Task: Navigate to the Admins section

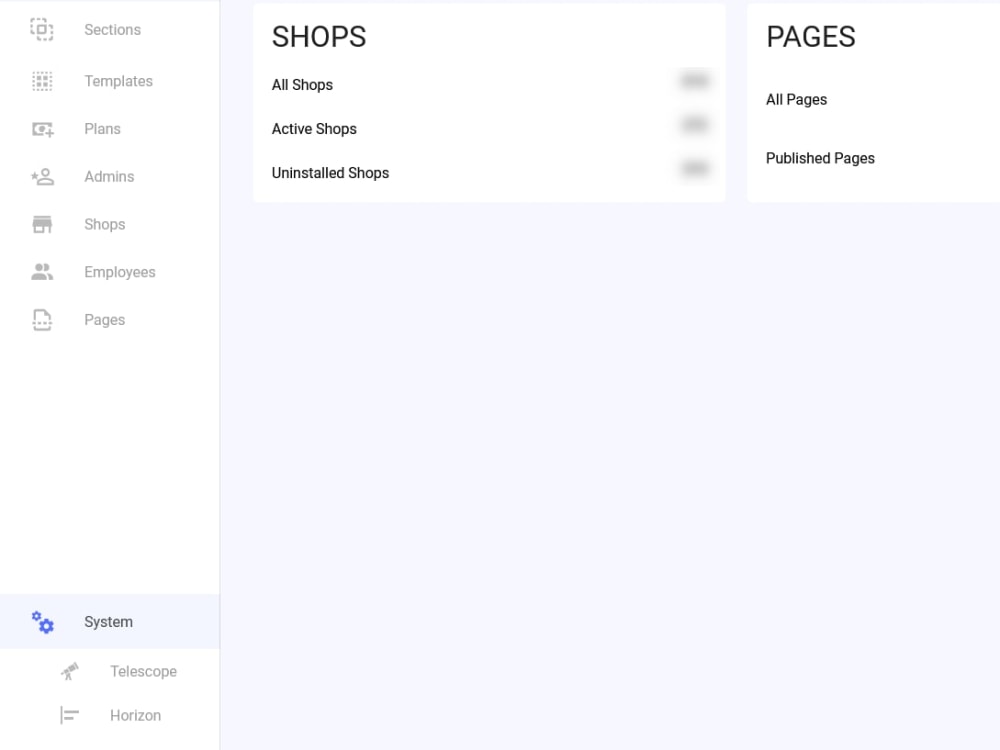Action: pyautogui.click(x=108, y=176)
